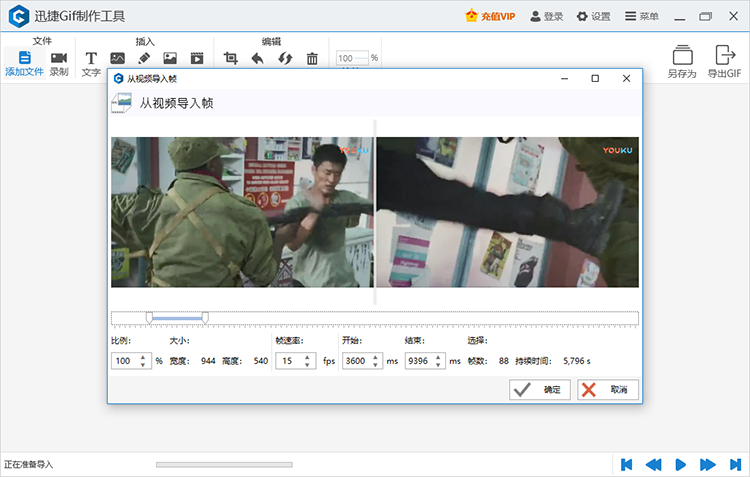Image resolution: width=750 pixels, height=477 pixels.
Task: Click the end frame preview thumbnail
Action: pos(507,212)
